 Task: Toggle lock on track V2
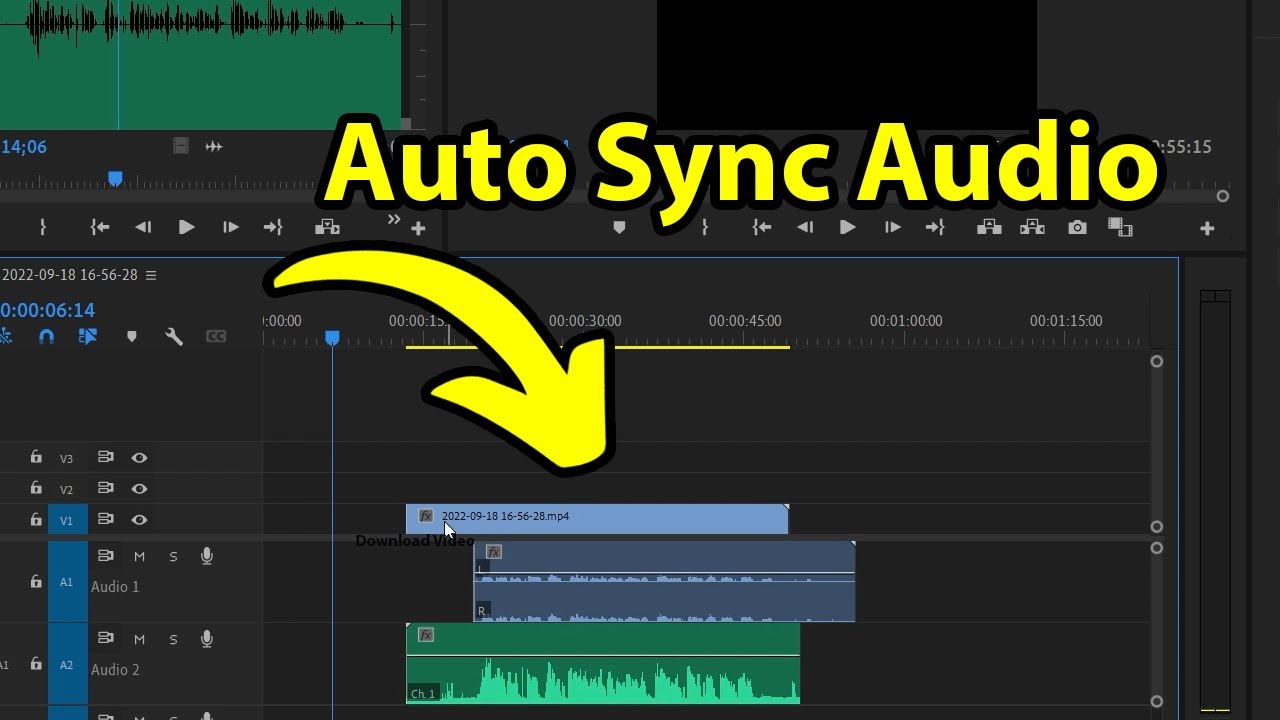(x=36, y=488)
